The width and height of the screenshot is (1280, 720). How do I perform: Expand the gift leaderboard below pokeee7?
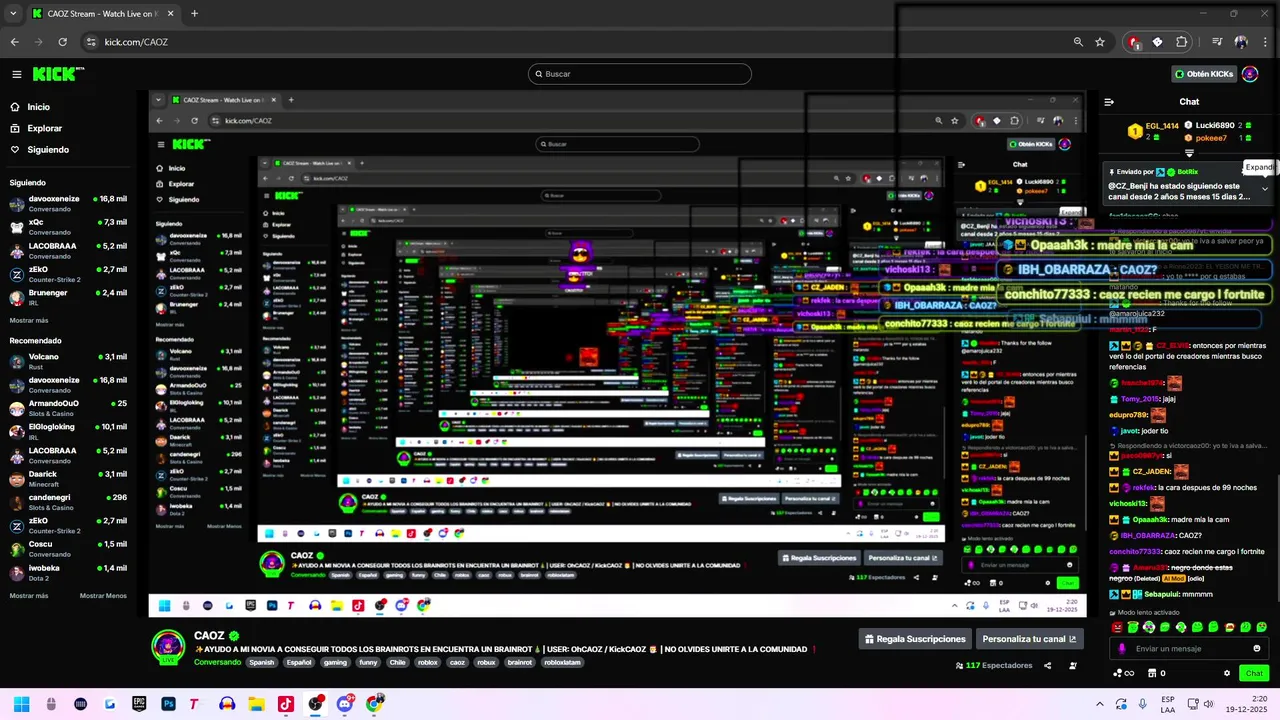click(x=1189, y=153)
